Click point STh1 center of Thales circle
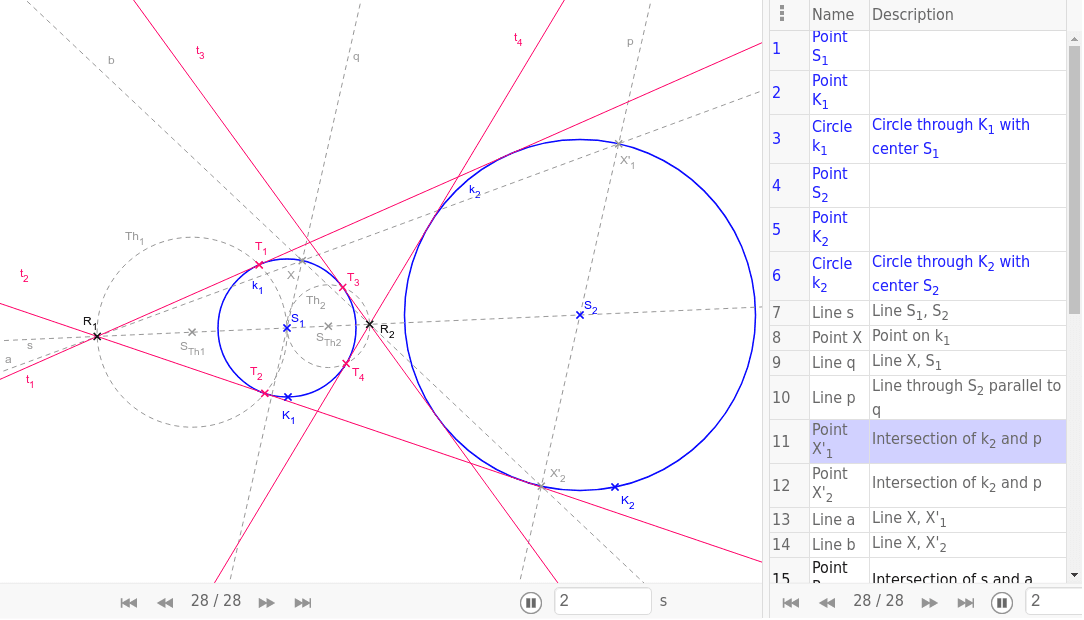 [x=192, y=332]
